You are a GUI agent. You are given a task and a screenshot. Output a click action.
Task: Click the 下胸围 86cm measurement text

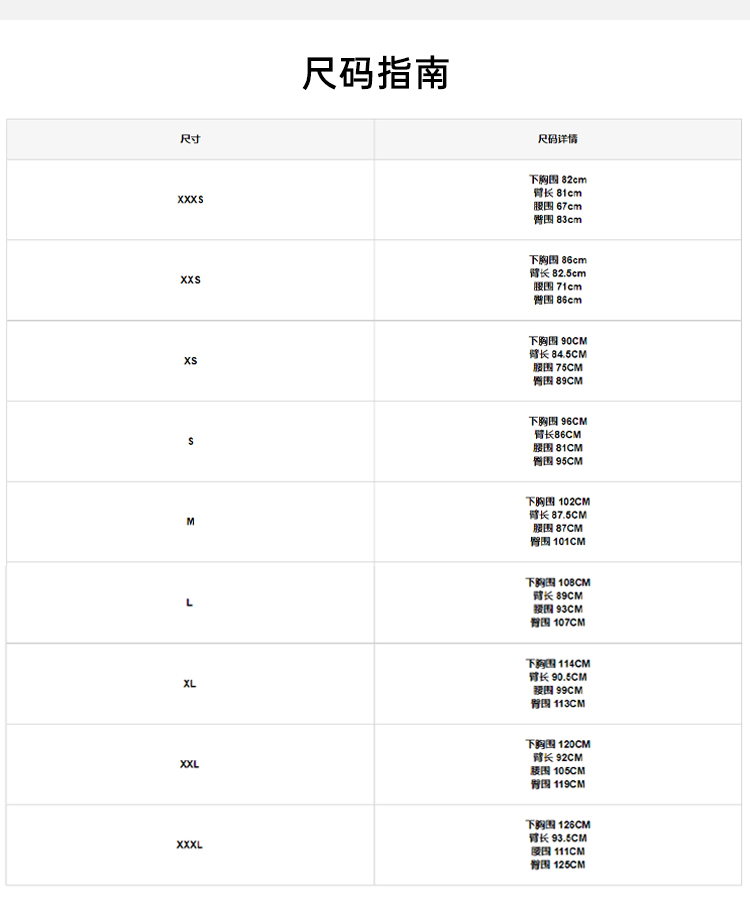557,260
